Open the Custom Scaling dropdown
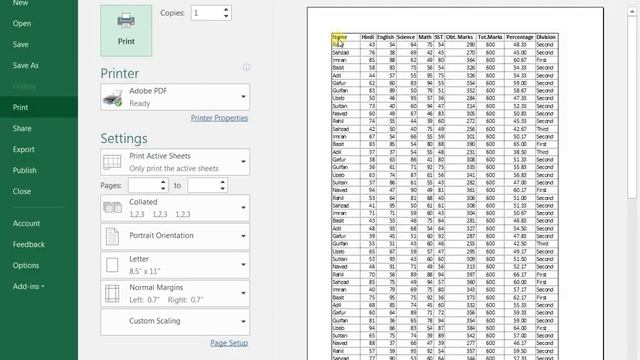Viewport: 640px width, 360px height. click(x=175, y=322)
